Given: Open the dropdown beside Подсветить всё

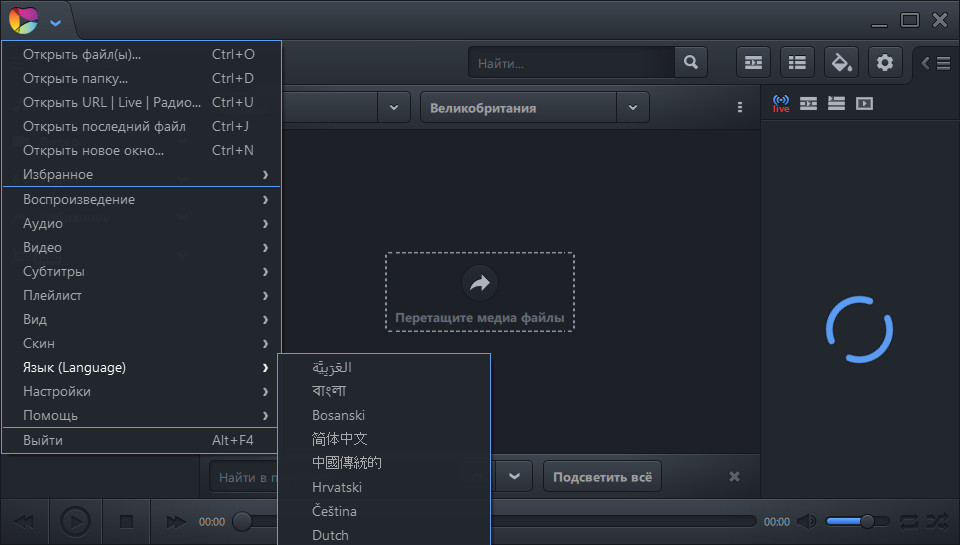Looking at the screenshot, I should (x=514, y=476).
